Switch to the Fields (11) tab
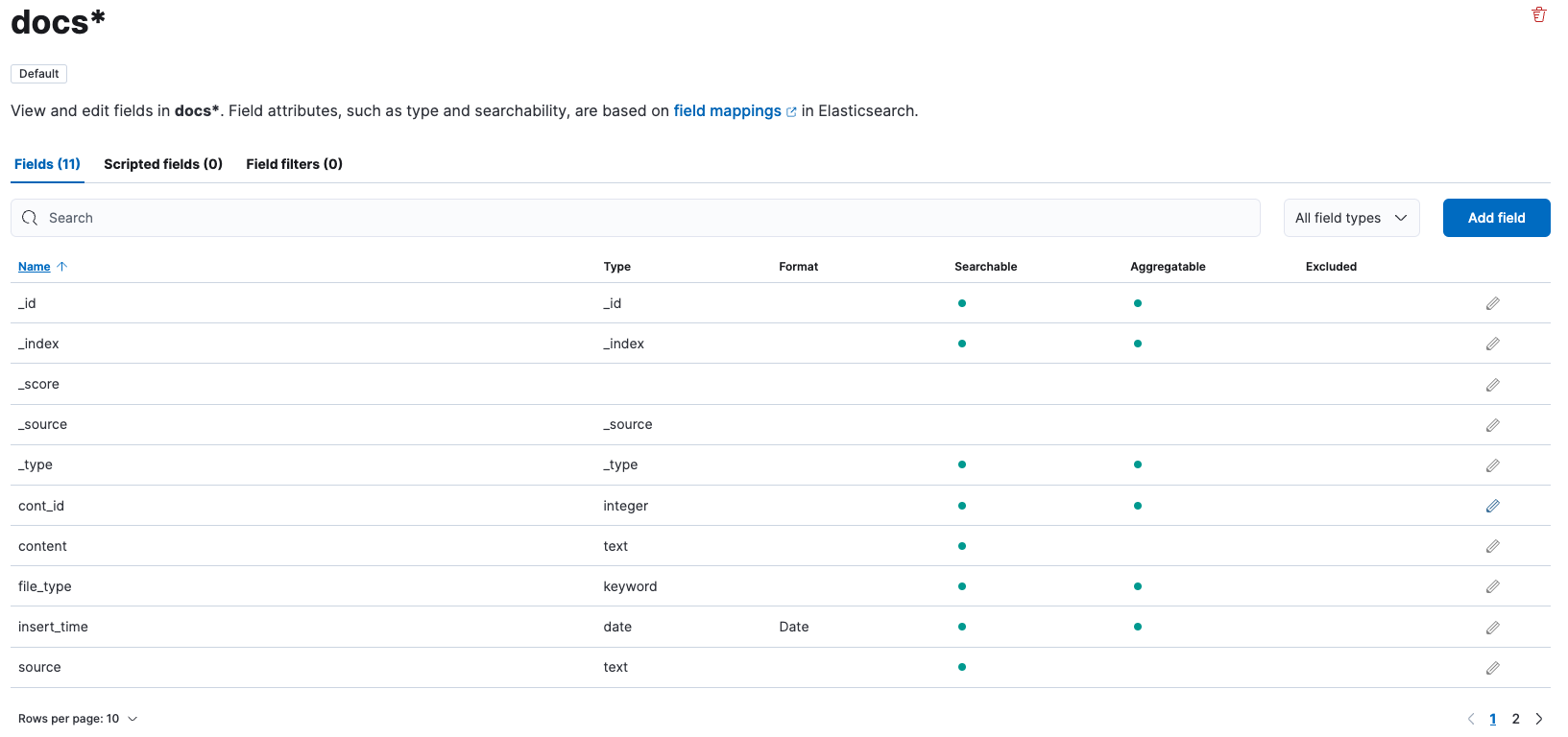The height and width of the screenshot is (737, 1568). [47, 164]
